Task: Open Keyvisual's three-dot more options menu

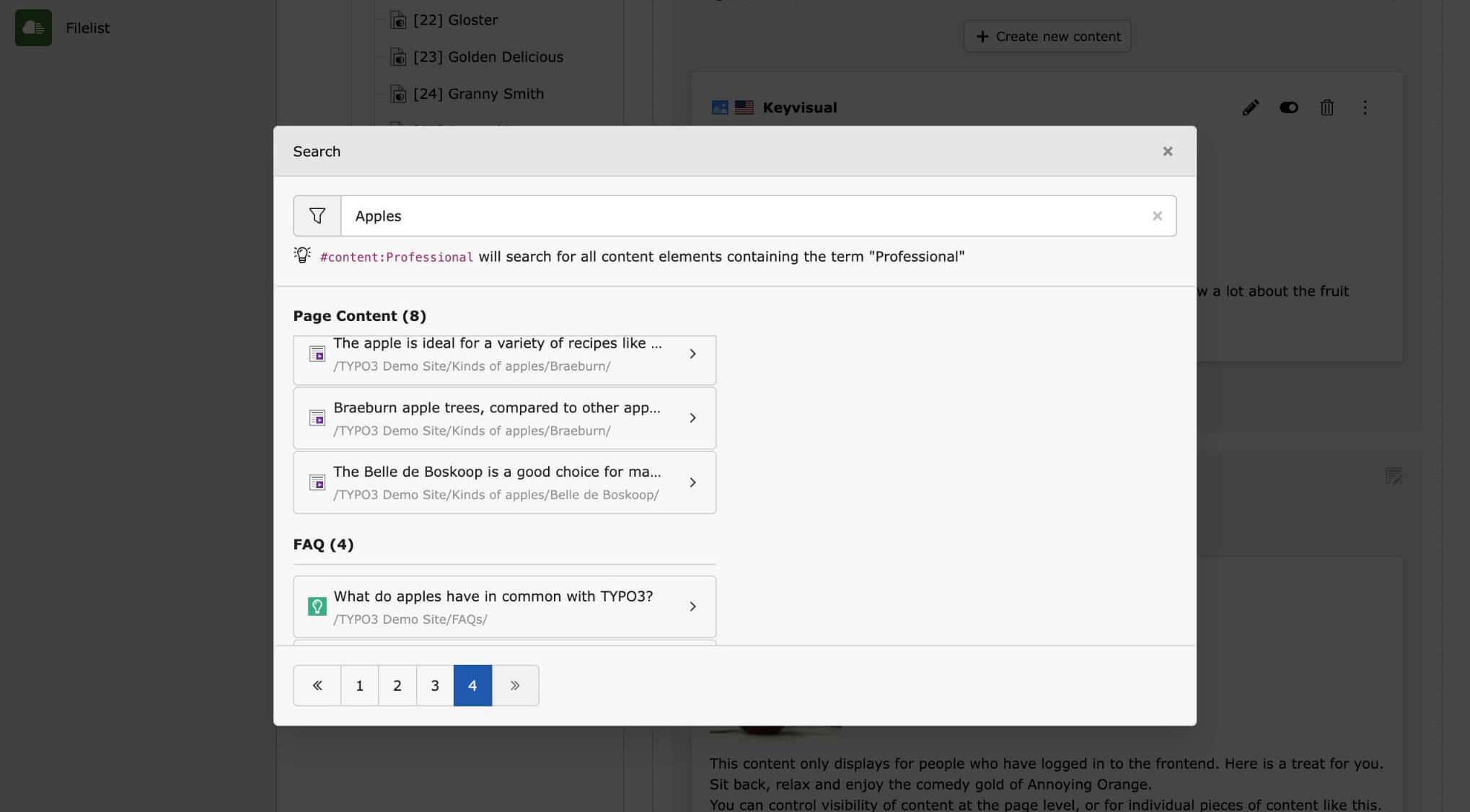Action: 1364,107
